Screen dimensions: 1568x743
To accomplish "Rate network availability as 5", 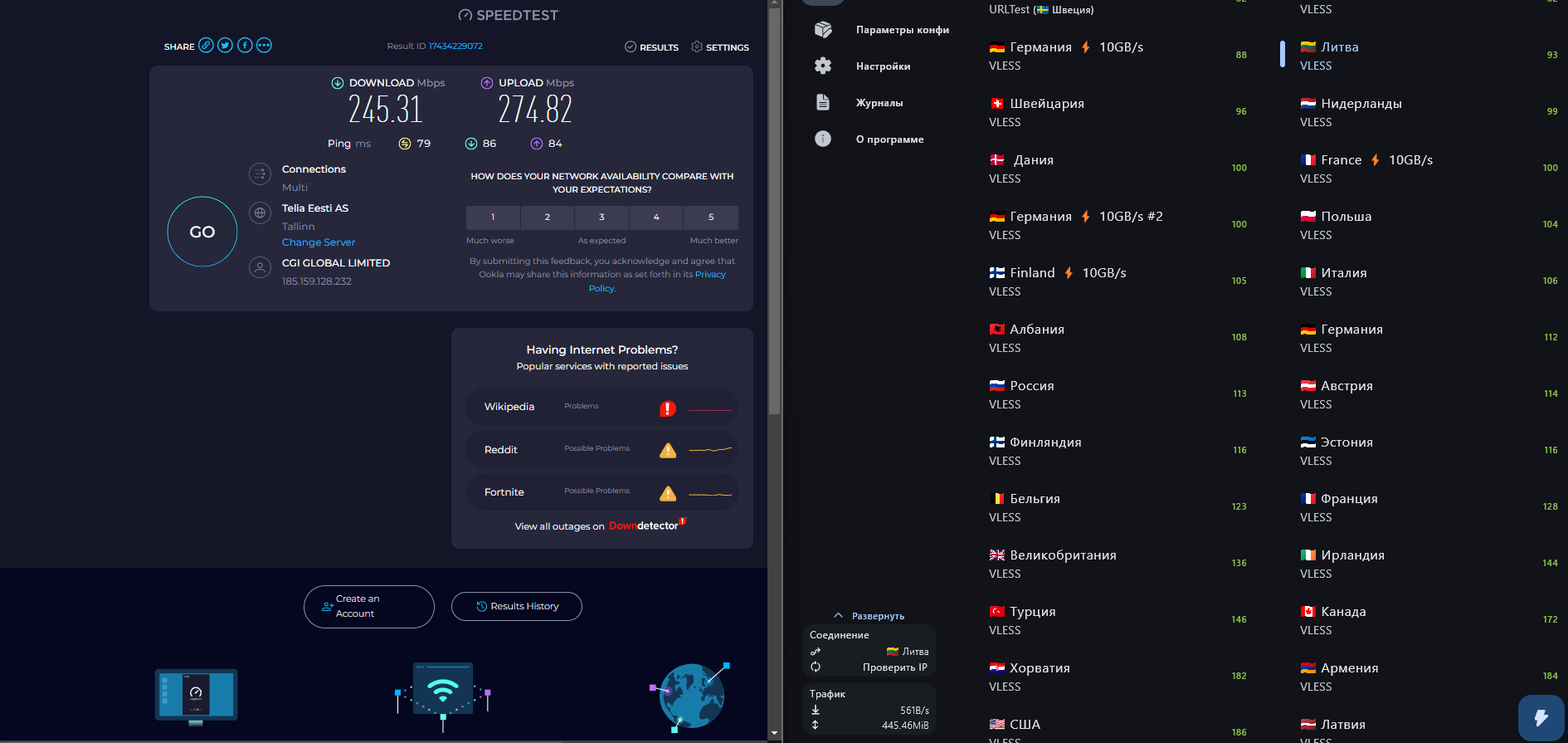I will point(711,218).
